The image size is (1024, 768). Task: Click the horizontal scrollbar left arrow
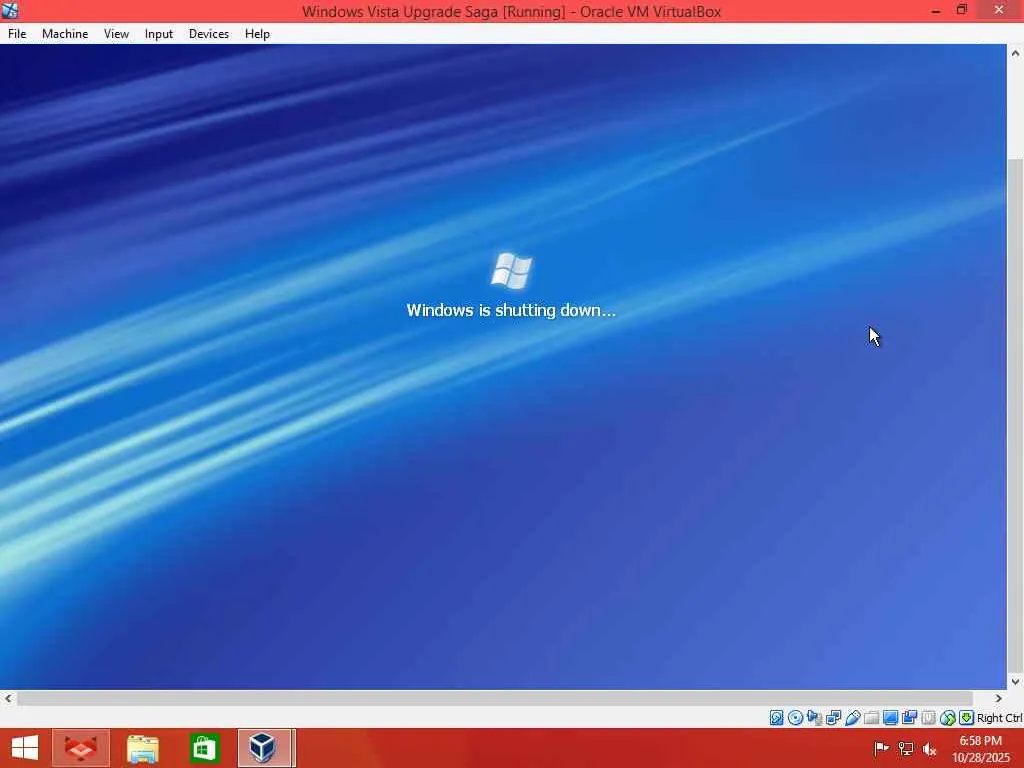pos(8,698)
